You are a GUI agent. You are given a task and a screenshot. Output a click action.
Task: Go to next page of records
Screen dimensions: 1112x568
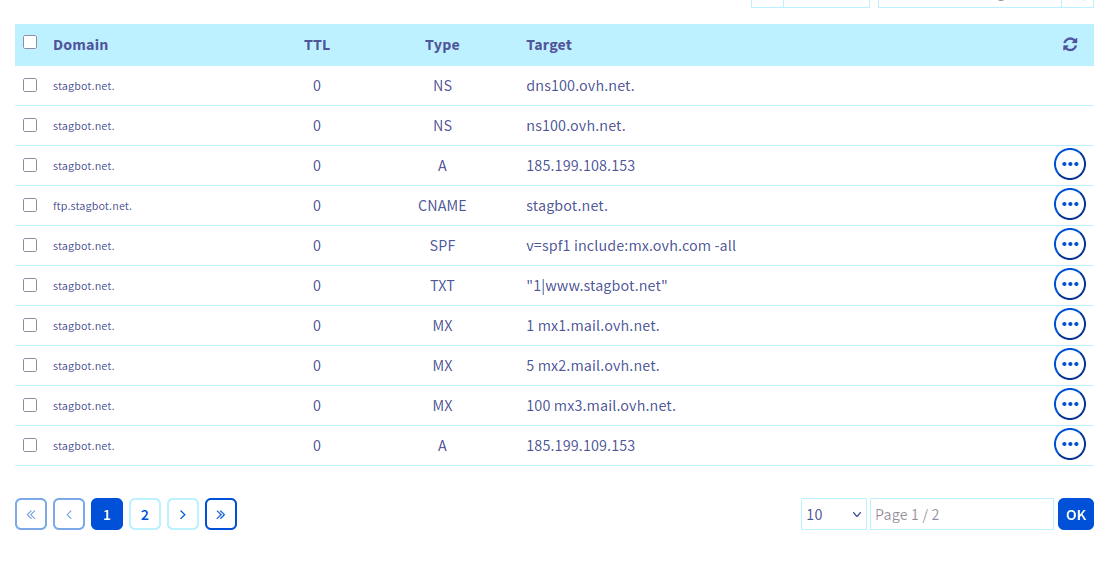click(183, 514)
